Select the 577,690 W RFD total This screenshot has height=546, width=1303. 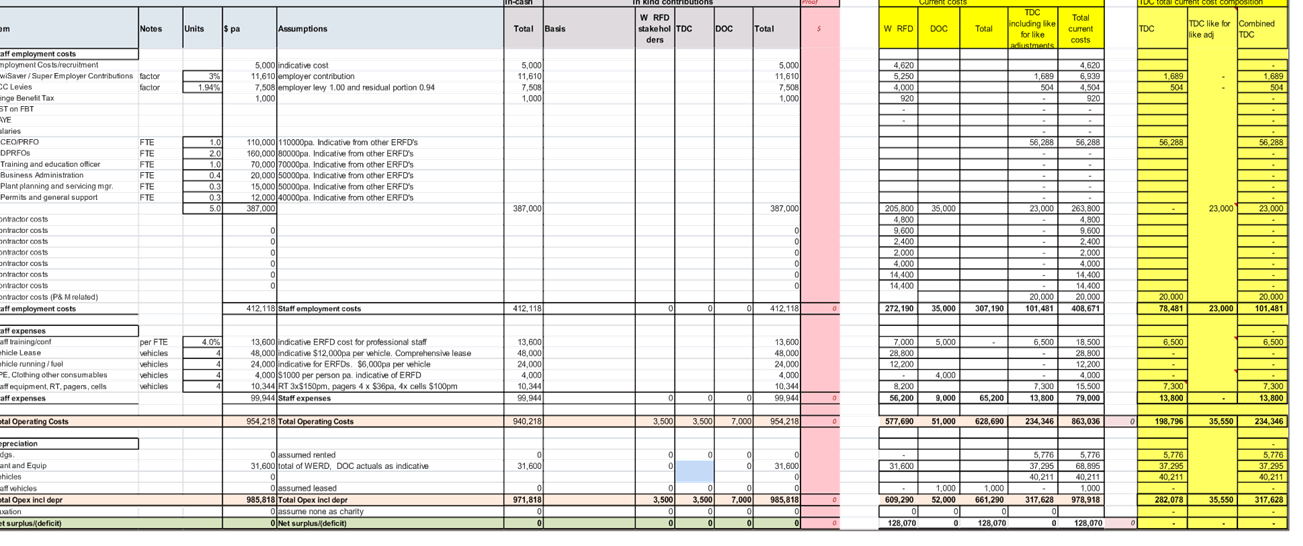pyautogui.click(x=897, y=422)
